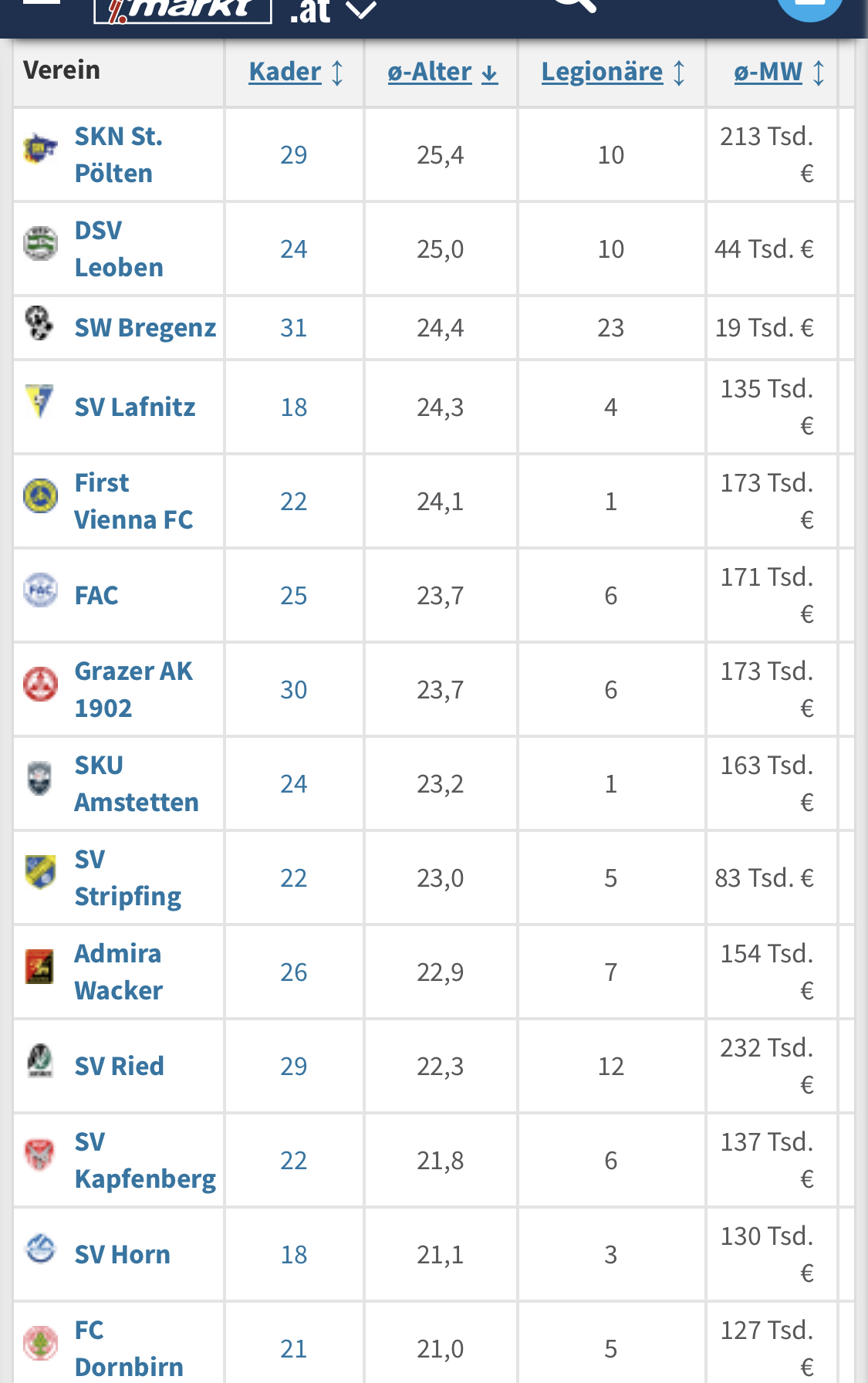Click the SKN St. Pölten club crest
868x1383 pixels.
tap(40, 147)
